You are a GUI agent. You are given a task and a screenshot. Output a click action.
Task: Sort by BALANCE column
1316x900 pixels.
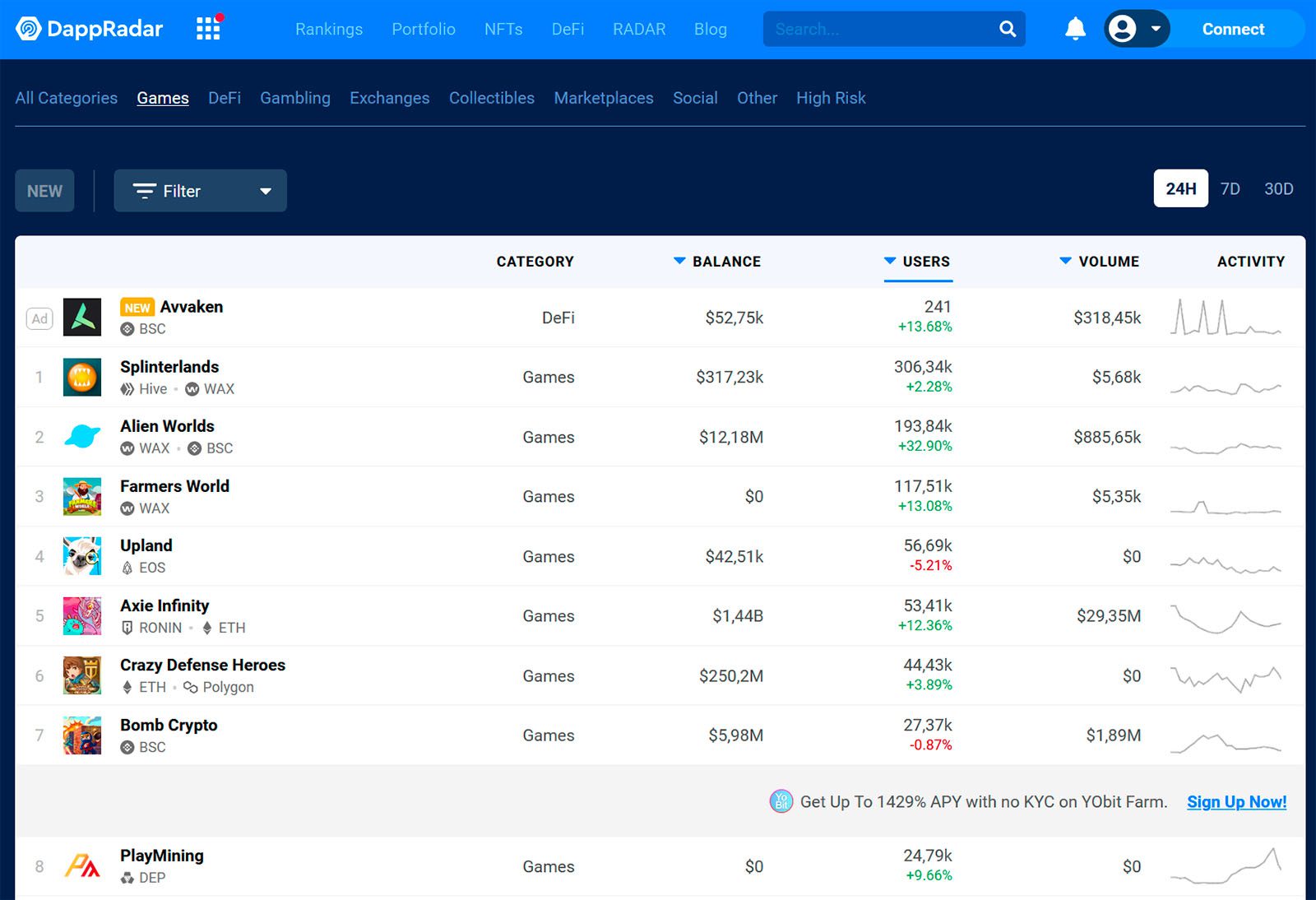click(x=717, y=262)
